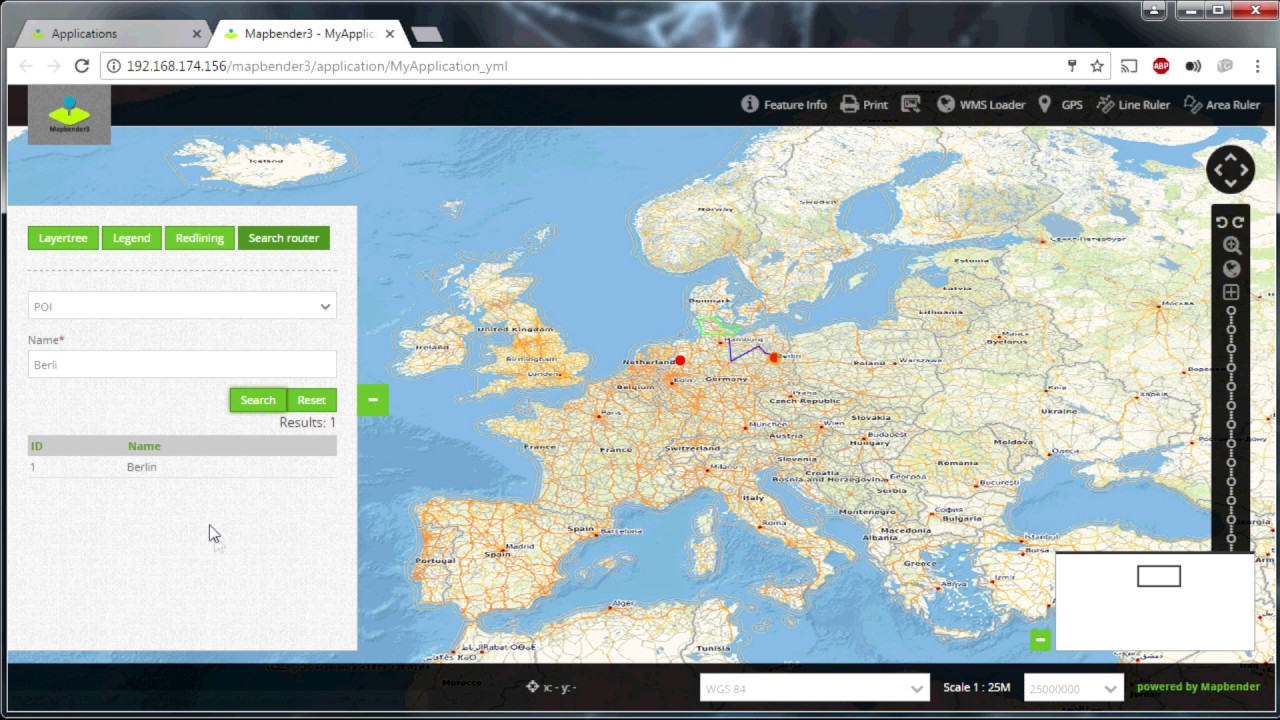This screenshot has width=1280, height=720.
Task: Collapse the sidebar with green minus button
Action: (373, 400)
